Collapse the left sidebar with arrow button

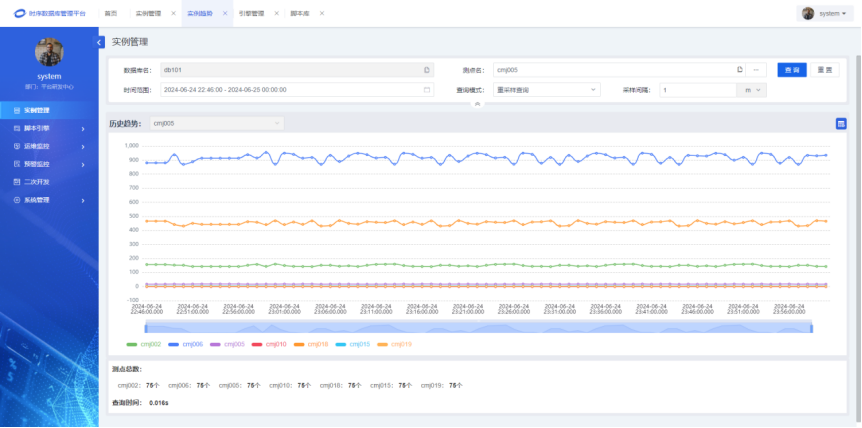coord(100,42)
